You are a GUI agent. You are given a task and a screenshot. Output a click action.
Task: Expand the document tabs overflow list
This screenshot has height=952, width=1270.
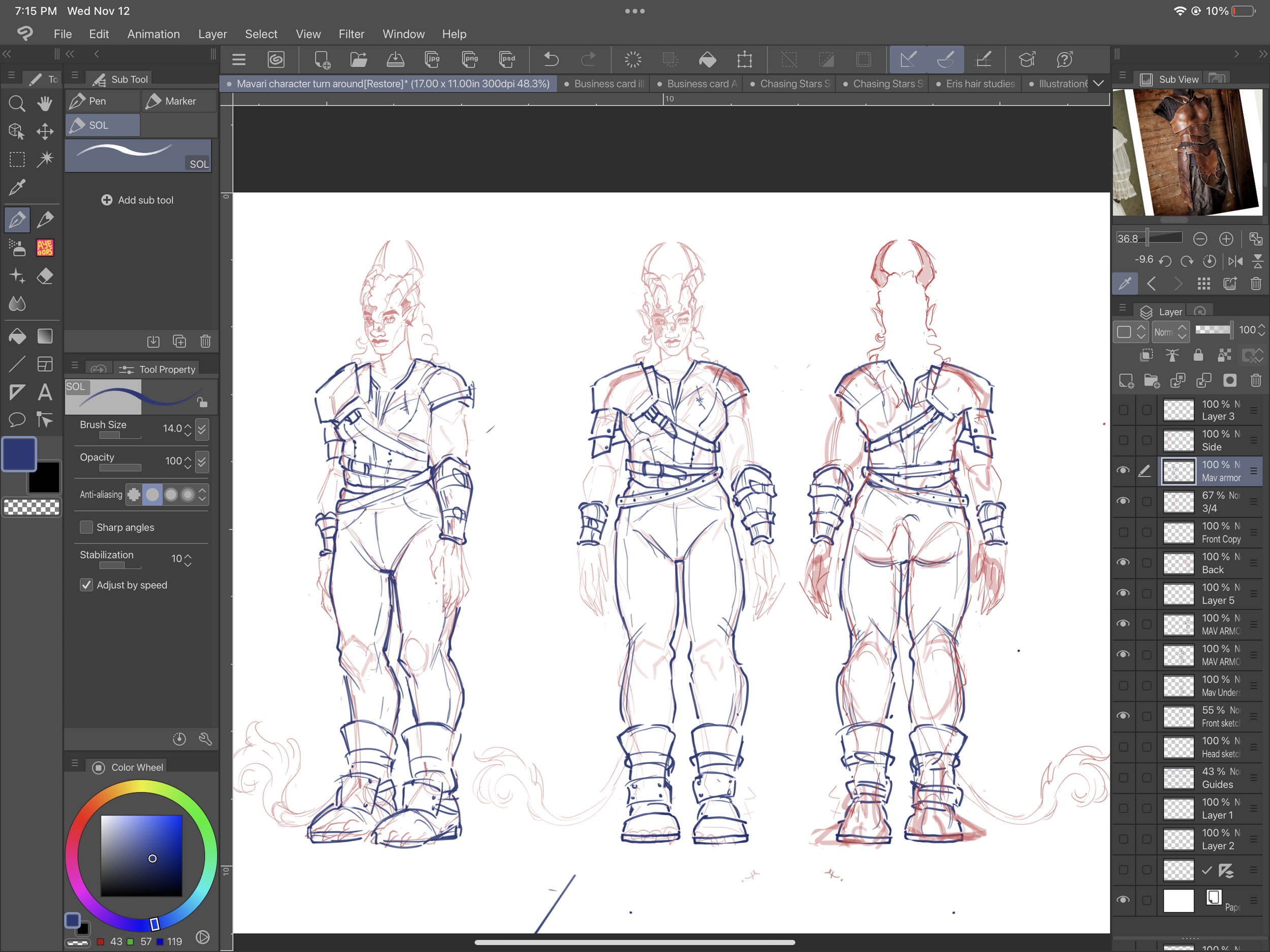1098,83
